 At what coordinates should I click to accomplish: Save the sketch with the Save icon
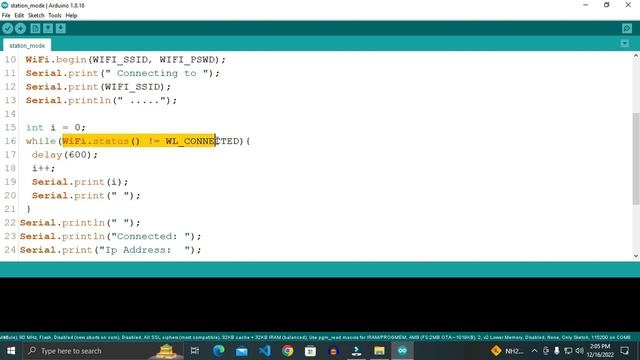tap(60, 29)
